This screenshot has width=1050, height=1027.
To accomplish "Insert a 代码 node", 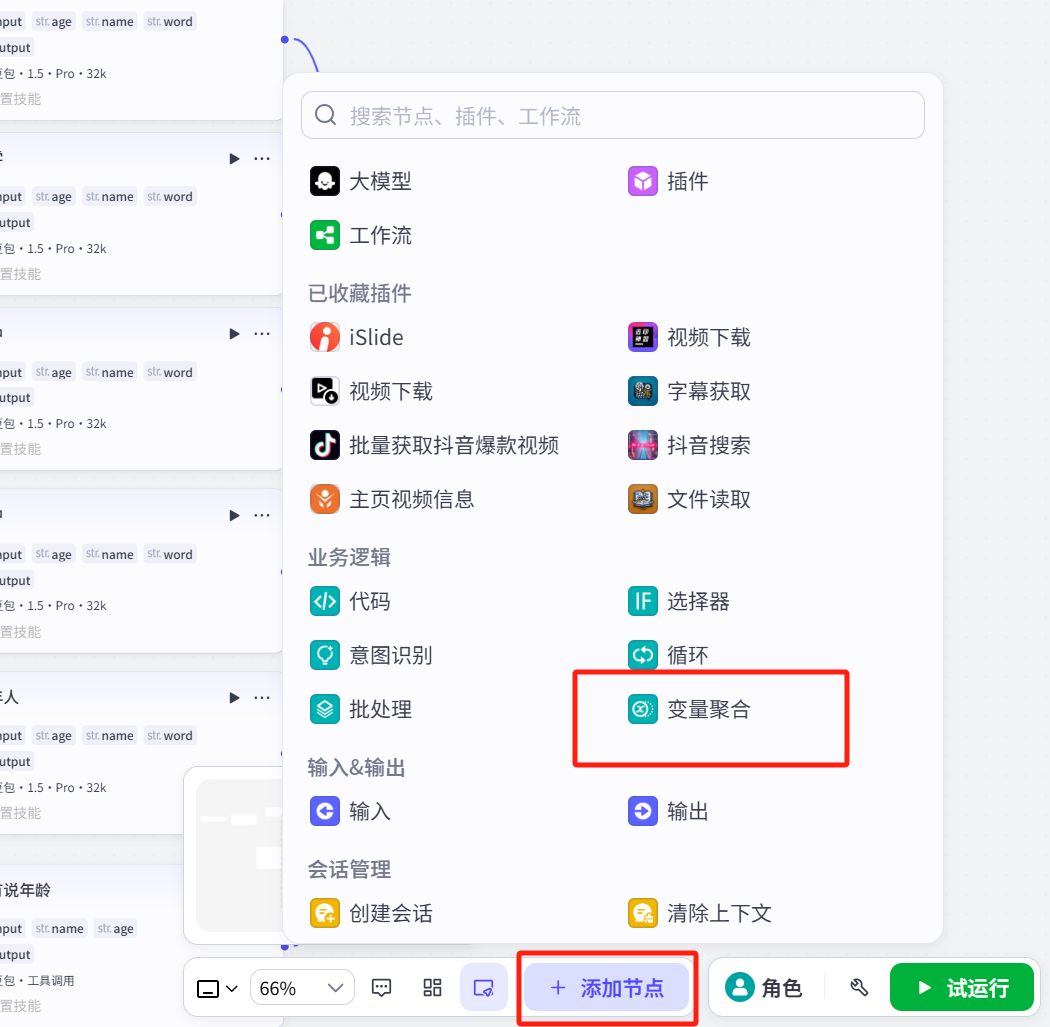I will click(x=350, y=601).
